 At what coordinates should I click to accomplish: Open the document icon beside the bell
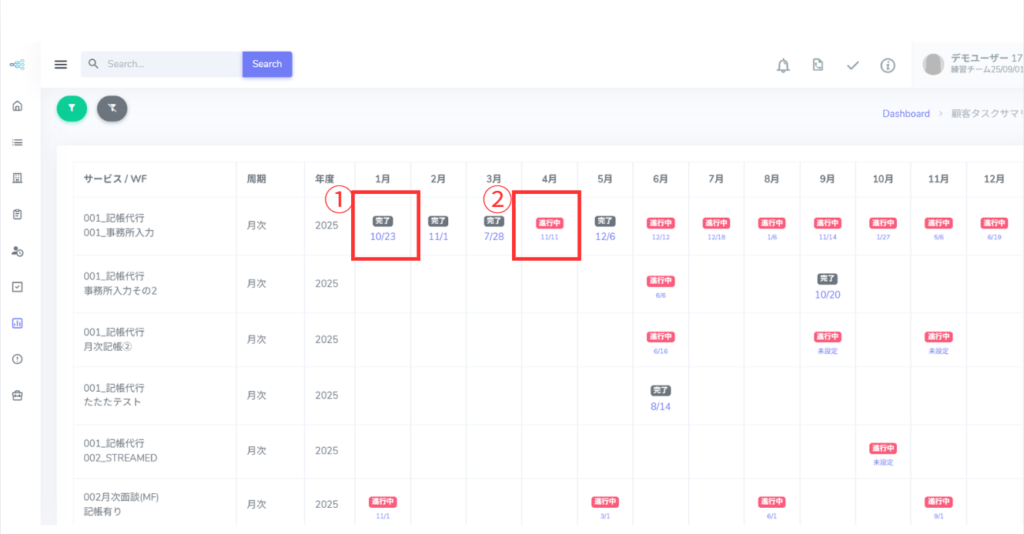point(818,65)
